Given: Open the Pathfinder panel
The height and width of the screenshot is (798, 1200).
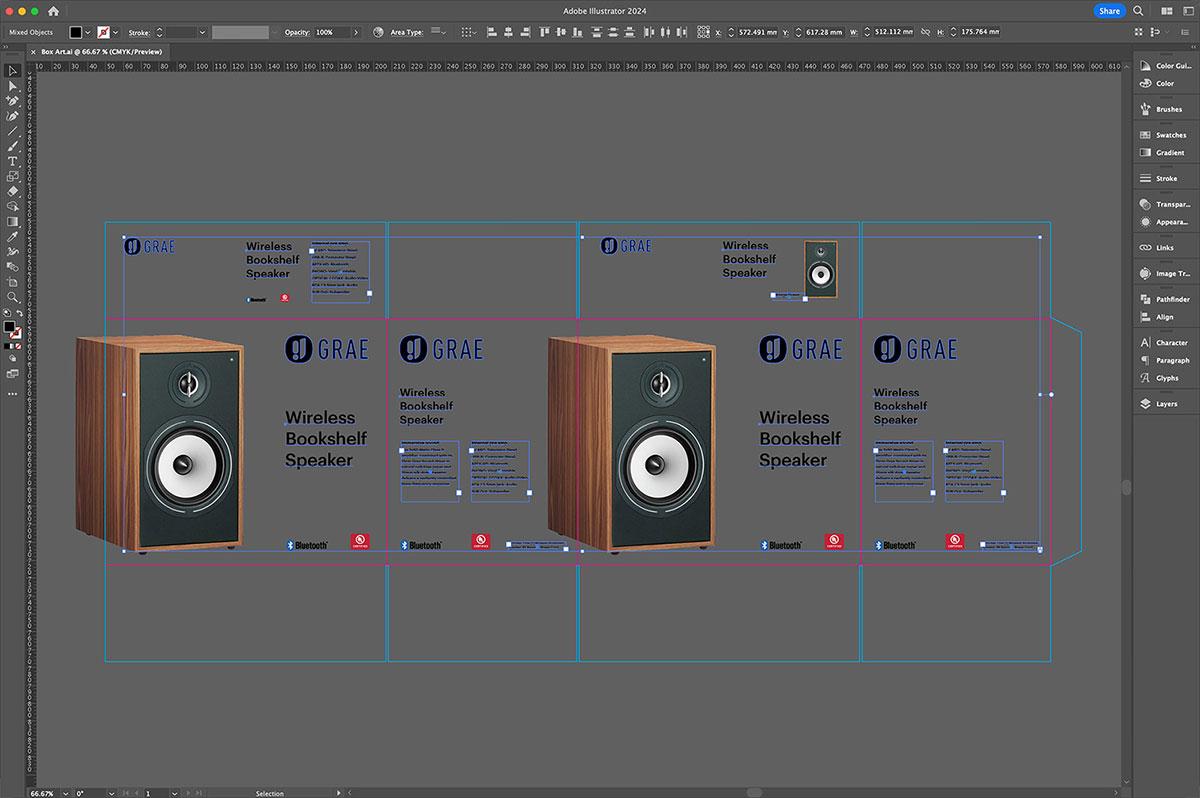Looking at the screenshot, I should (x=1166, y=299).
